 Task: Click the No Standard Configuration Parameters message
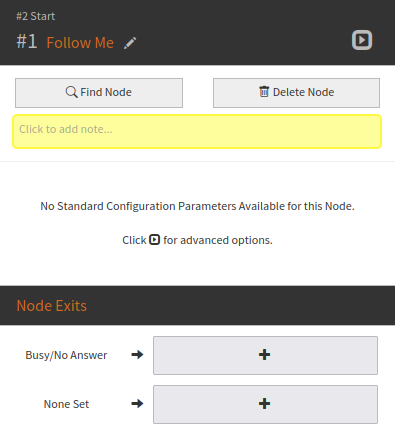(x=197, y=206)
